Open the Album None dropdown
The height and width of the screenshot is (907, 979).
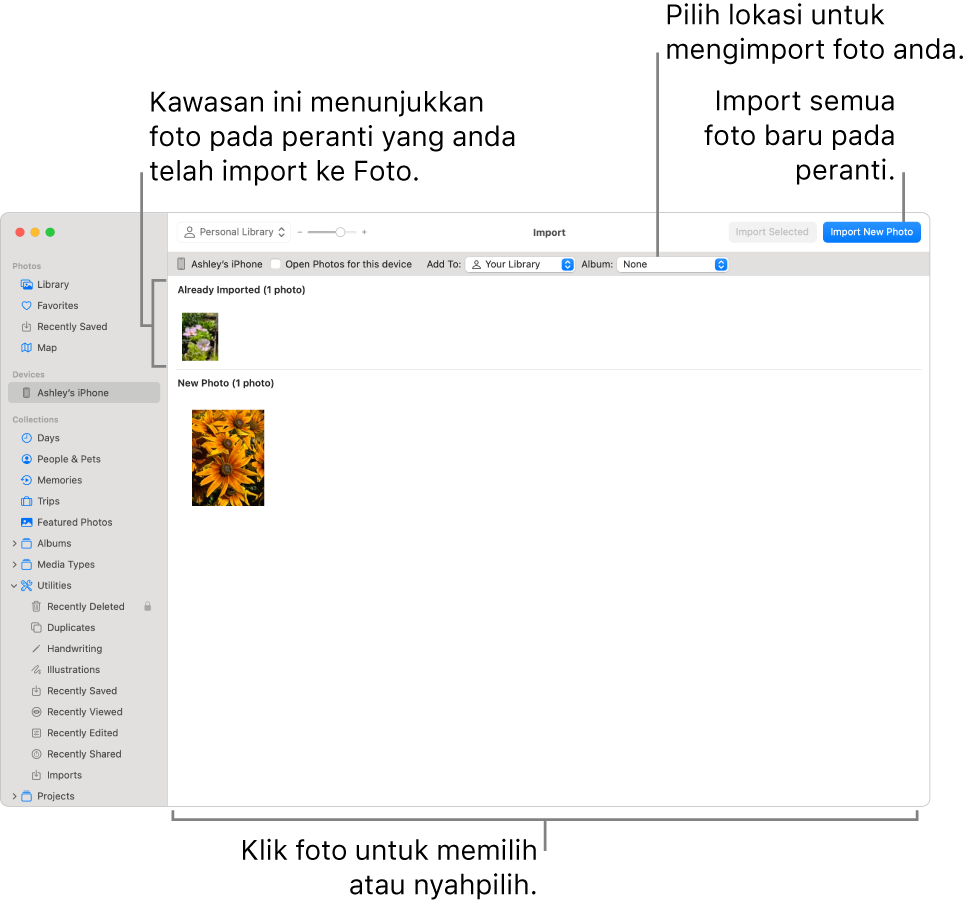coord(672,265)
